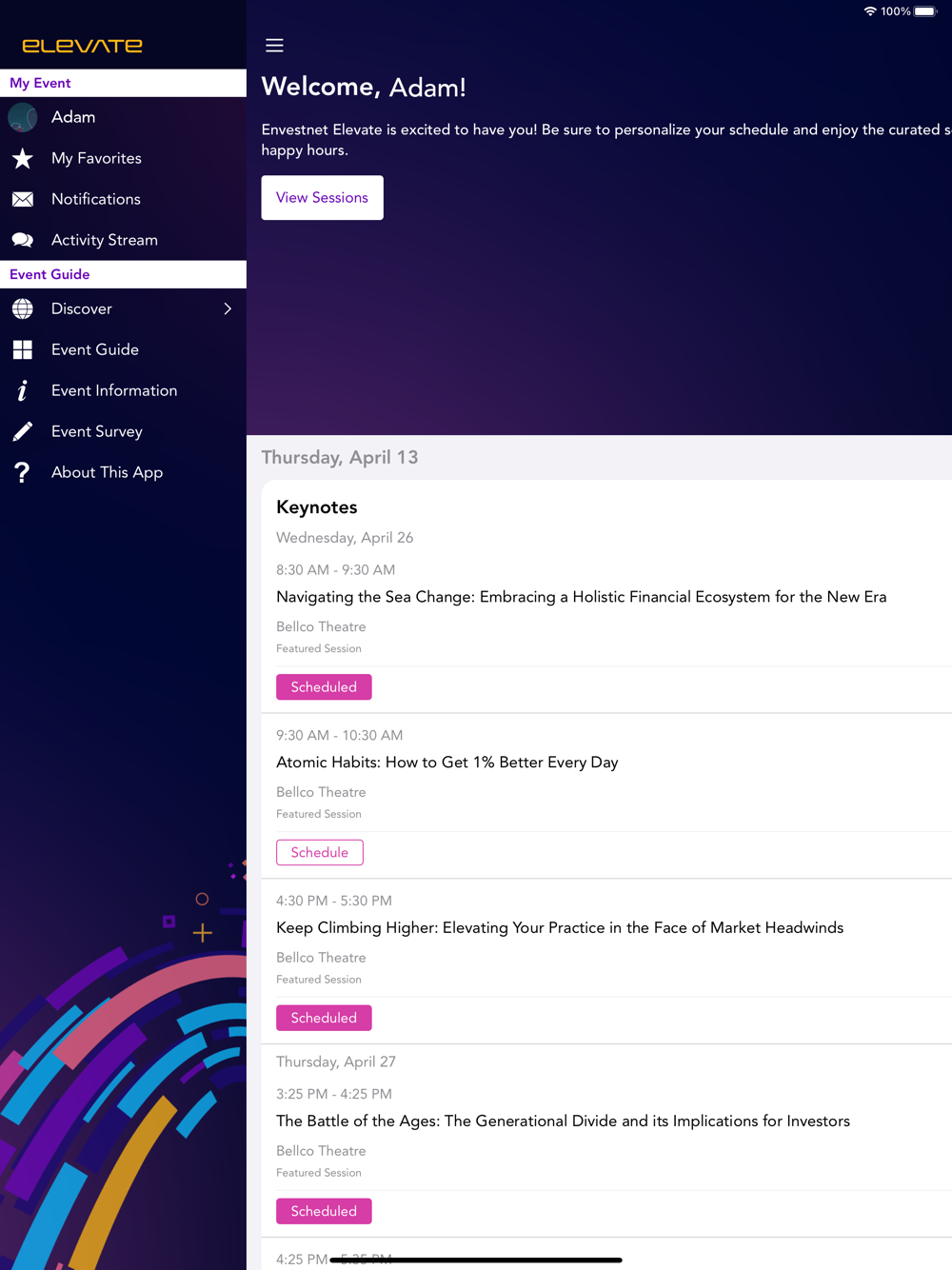Tap the home indicator bar
The image size is (952, 1270).
point(476,1260)
